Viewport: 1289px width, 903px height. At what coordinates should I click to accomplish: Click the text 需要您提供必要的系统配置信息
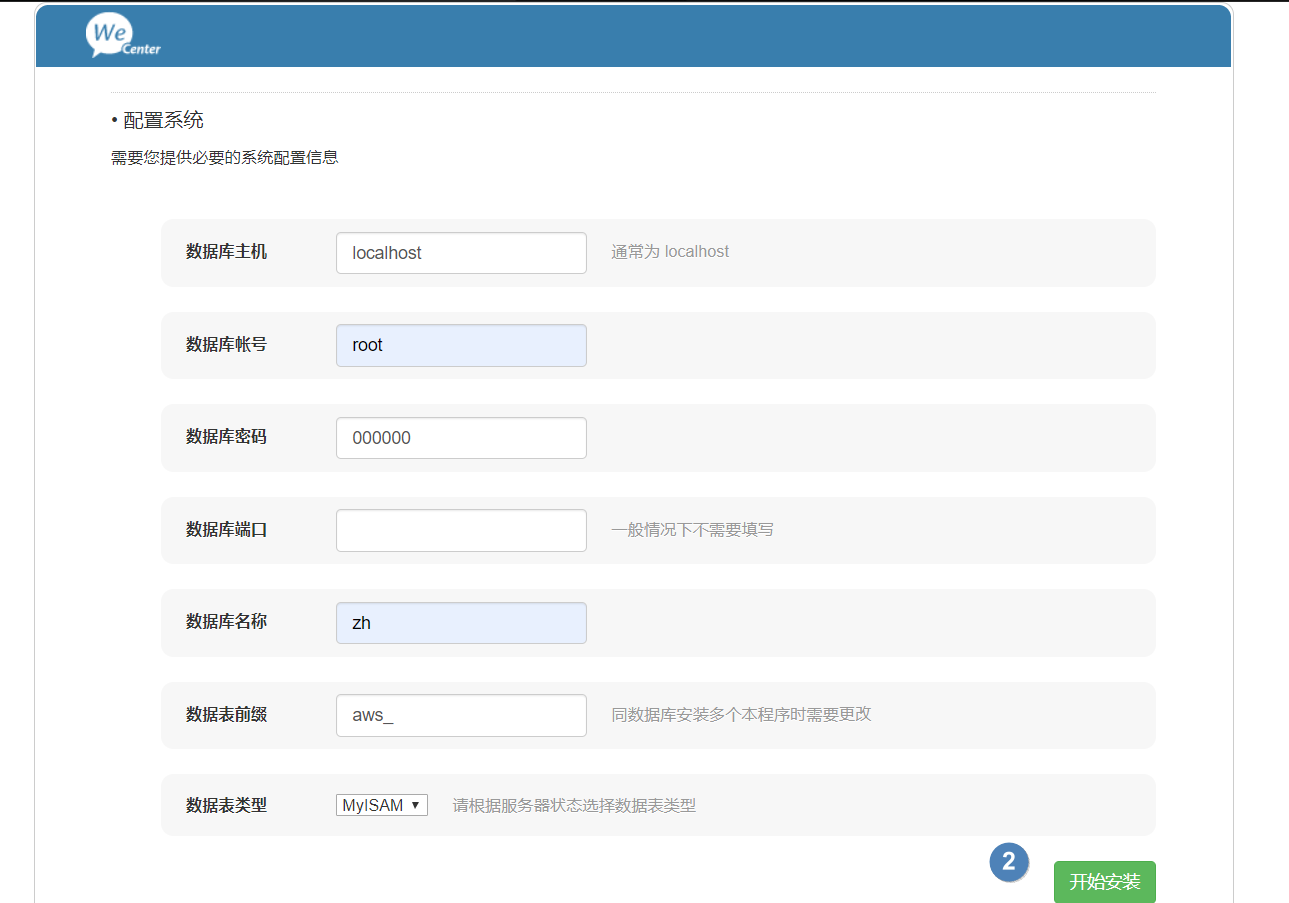click(224, 158)
